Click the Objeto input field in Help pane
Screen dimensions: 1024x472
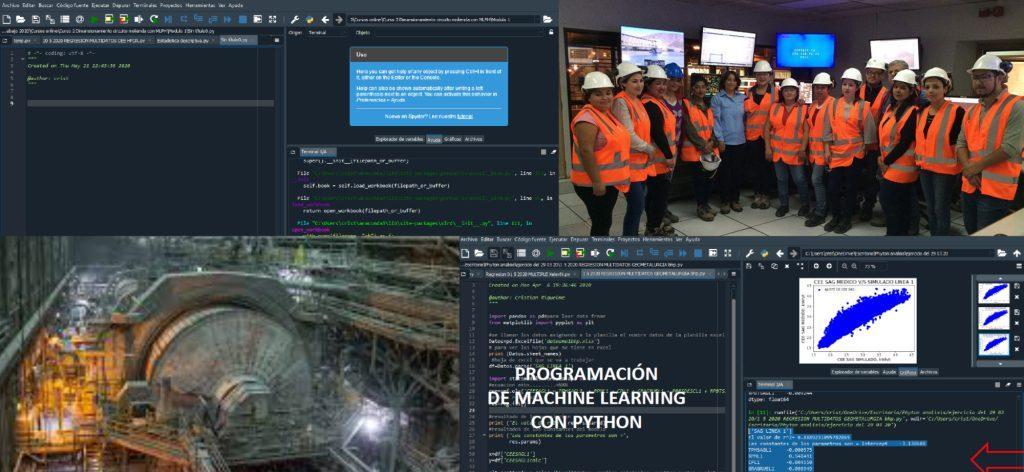coord(459,32)
